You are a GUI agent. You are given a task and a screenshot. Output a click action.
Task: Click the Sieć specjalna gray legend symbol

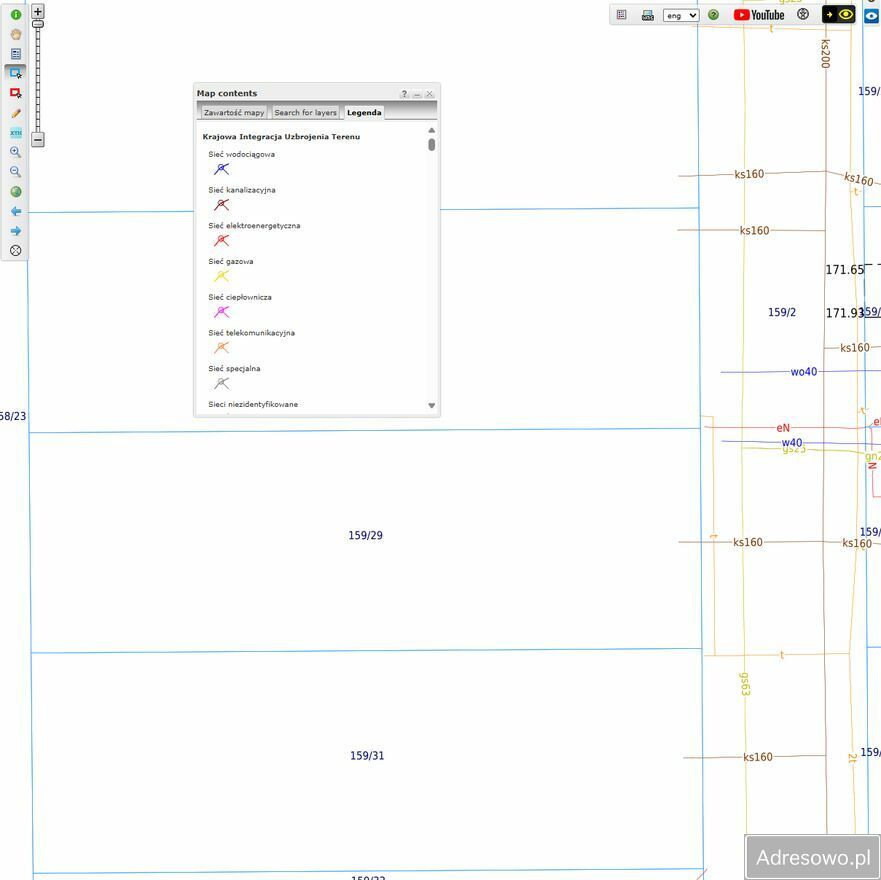(x=221, y=383)
